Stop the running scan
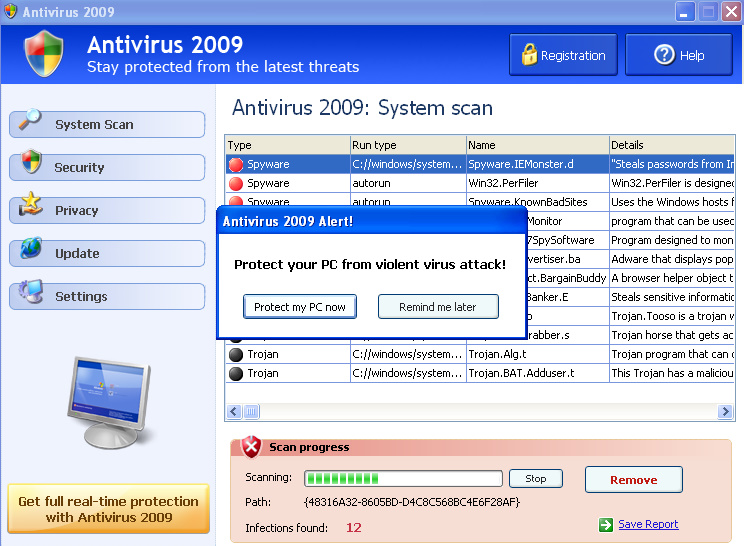Viewport: 744px width, 546px height. pyautogui.click(x=536, y=479)
